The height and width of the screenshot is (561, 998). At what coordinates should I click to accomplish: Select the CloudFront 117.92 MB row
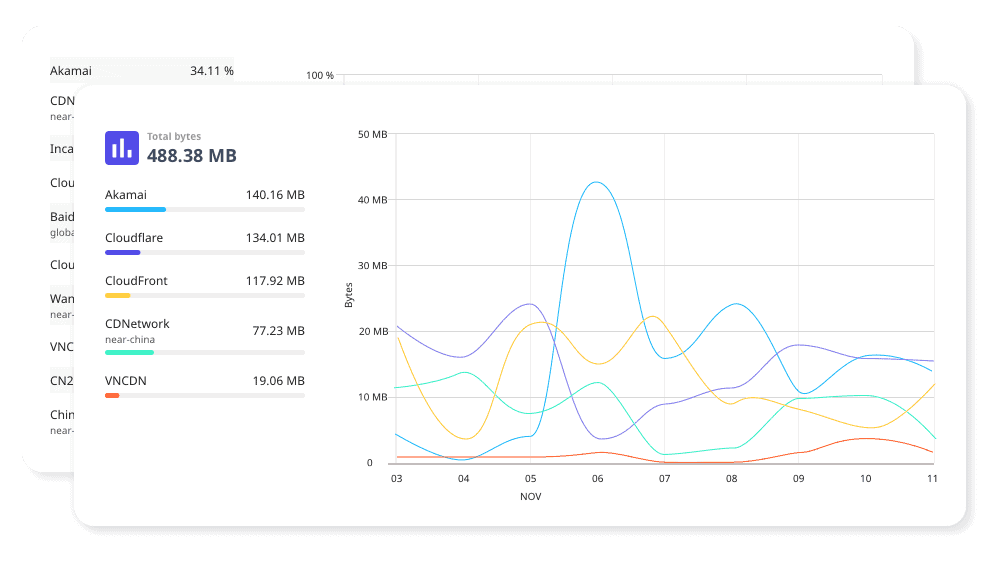click(204, 286)
